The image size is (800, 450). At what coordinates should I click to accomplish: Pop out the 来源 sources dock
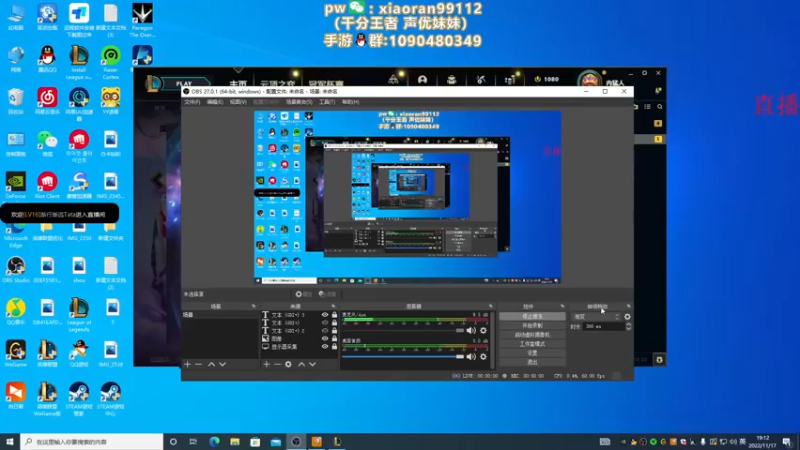pyautogui.click(x=333, y=307)
